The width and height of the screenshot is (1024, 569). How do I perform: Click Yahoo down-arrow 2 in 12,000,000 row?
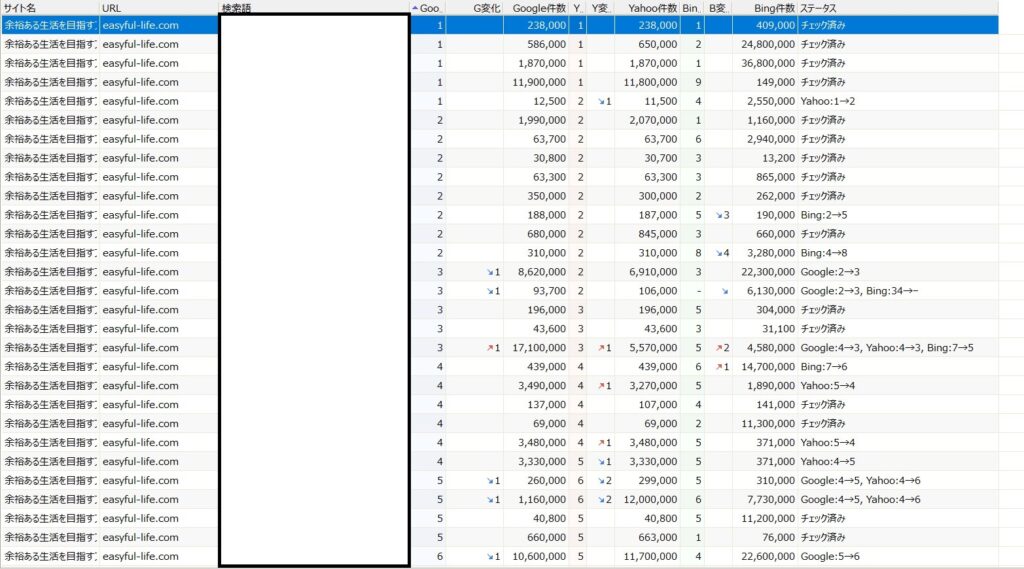605,499
